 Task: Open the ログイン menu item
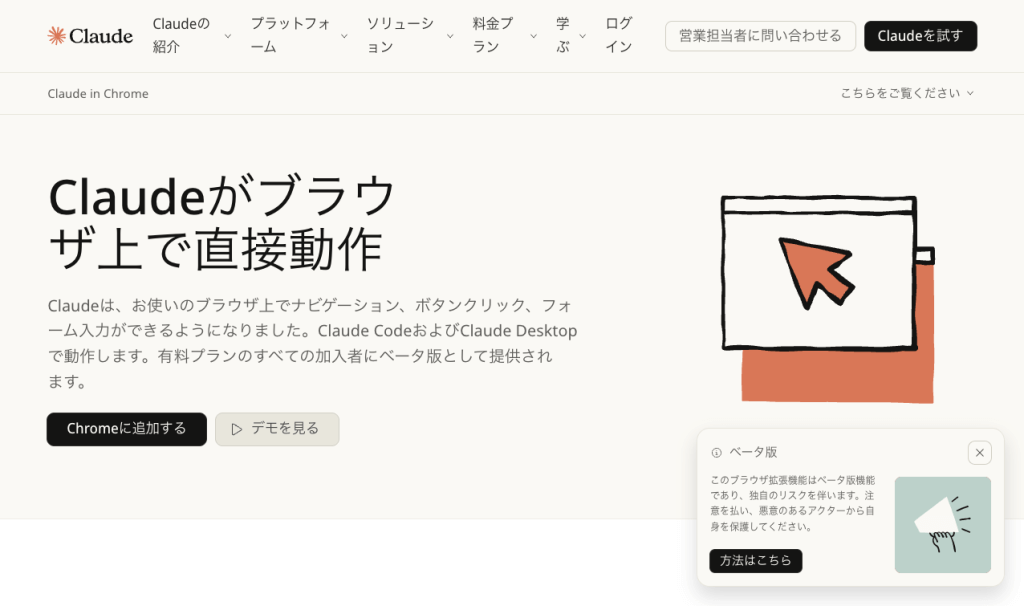(x=618, y=35)
